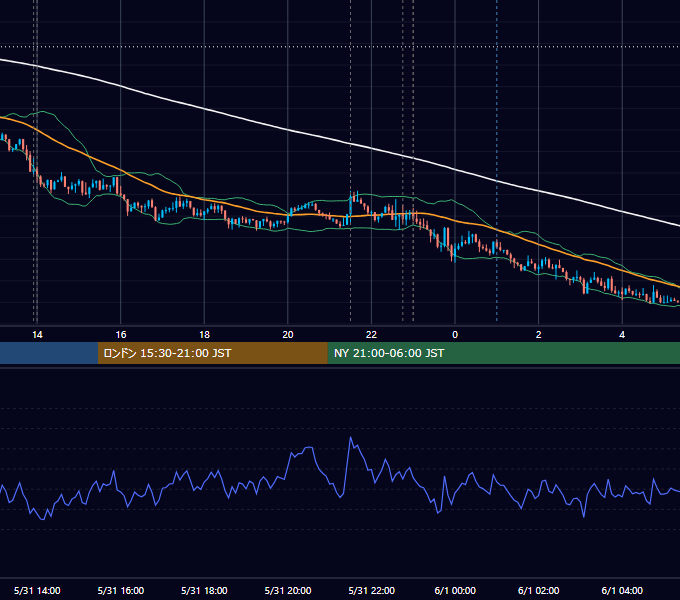This screenshot has height=600, width=680.
Task: Click the 5/31 22:00 date label
Action: [372, 590]
